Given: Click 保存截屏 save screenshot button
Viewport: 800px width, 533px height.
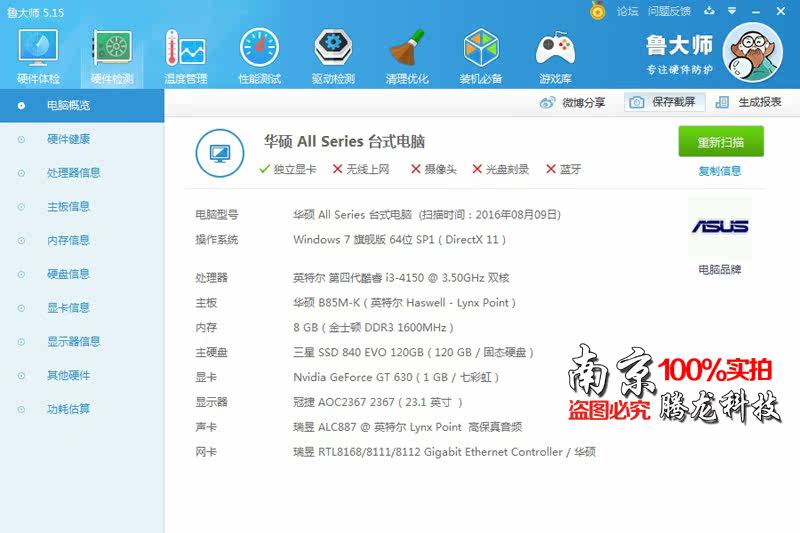Looking at the screenshot, I should [665, 103].
